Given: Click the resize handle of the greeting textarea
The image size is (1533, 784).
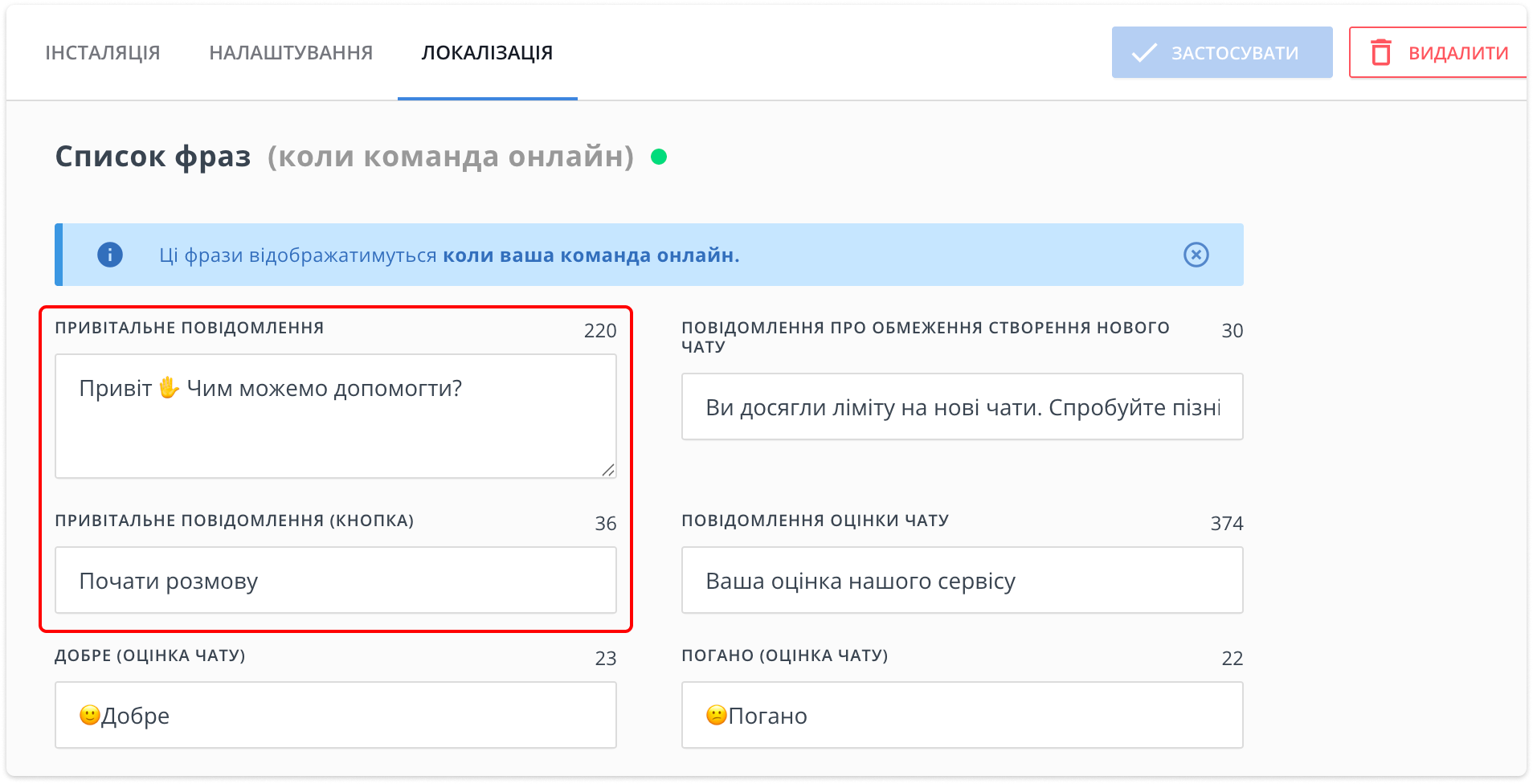Looking at the screenshot, I should pyautogui.click(x=609, y=471).
